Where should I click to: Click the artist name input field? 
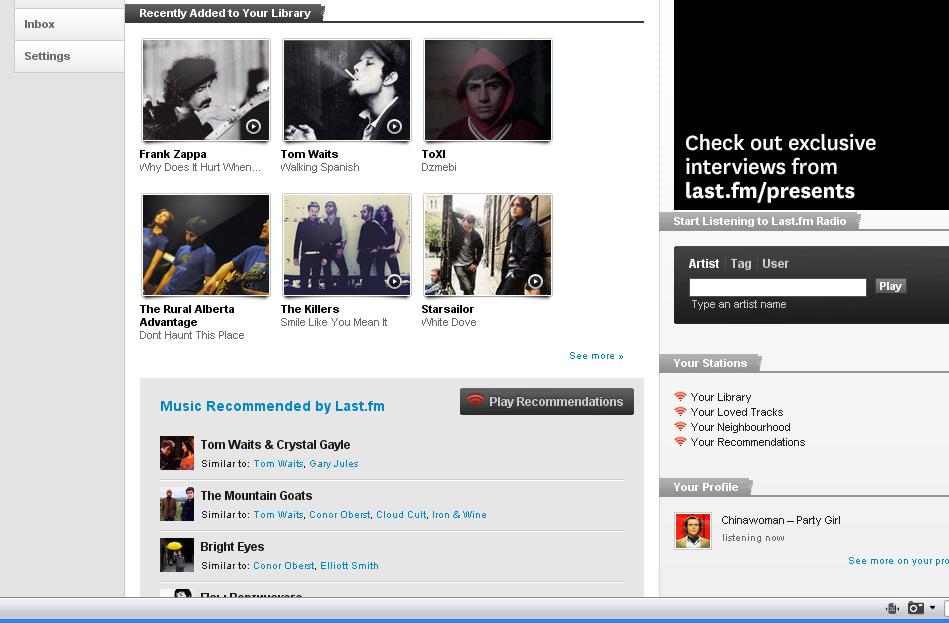tap(778, 287)
